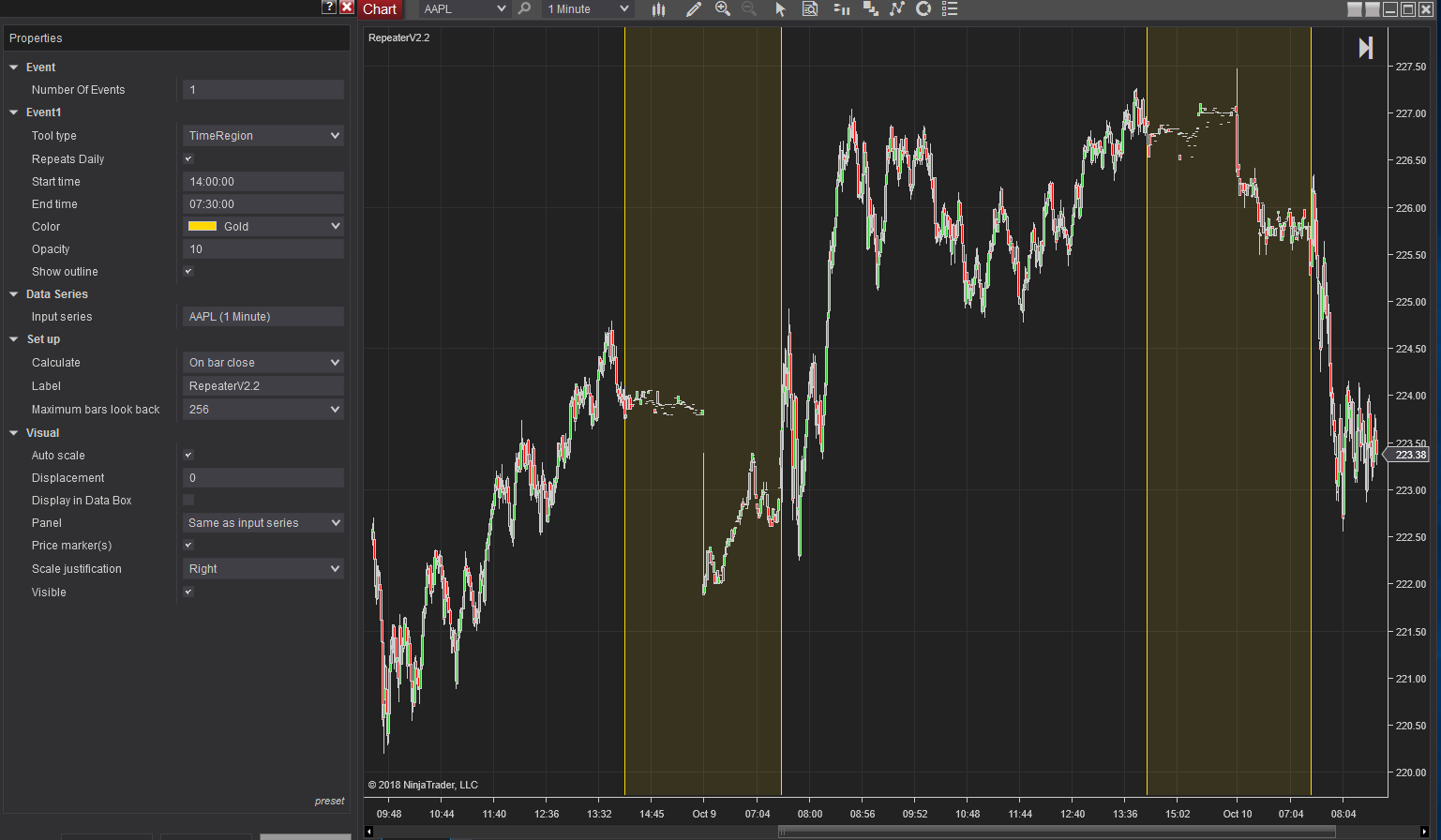Close the Properties dialog with red X
The image size is (1441, 840).
[347, 7]
